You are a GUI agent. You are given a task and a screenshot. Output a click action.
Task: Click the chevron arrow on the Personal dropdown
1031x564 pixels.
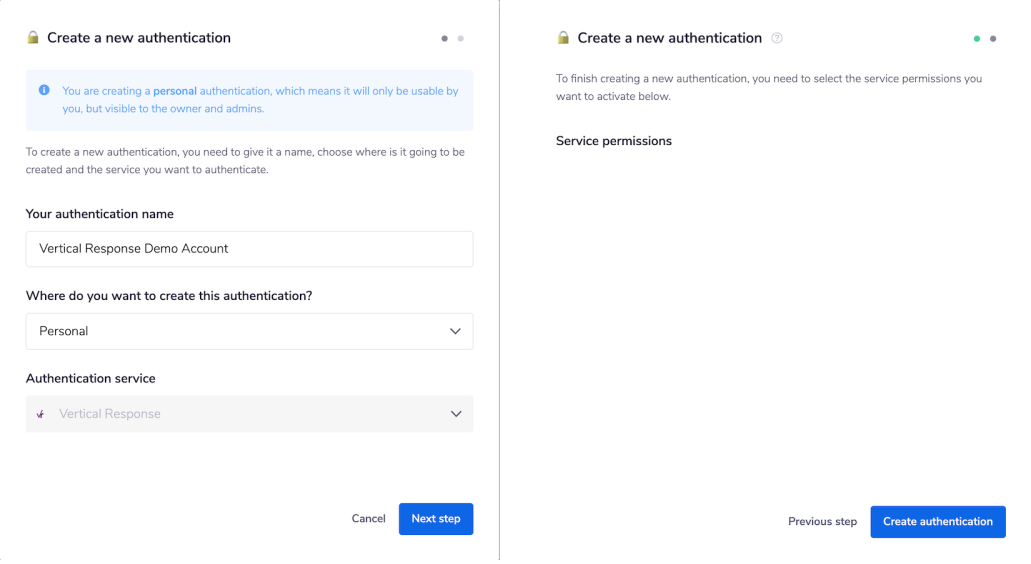pos(456,331)
